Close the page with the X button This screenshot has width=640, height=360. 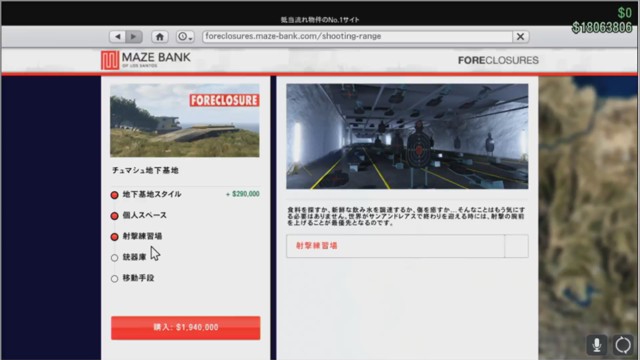[520, 37]
